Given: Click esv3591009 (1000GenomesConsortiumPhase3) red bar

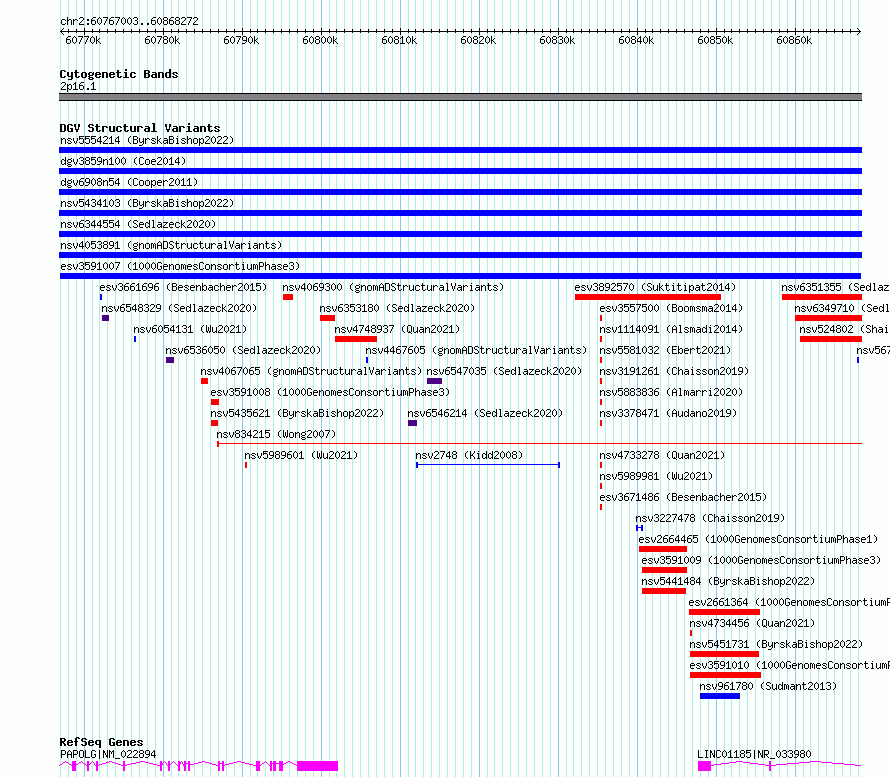Looking at the screenshot, I should [664, 570].
